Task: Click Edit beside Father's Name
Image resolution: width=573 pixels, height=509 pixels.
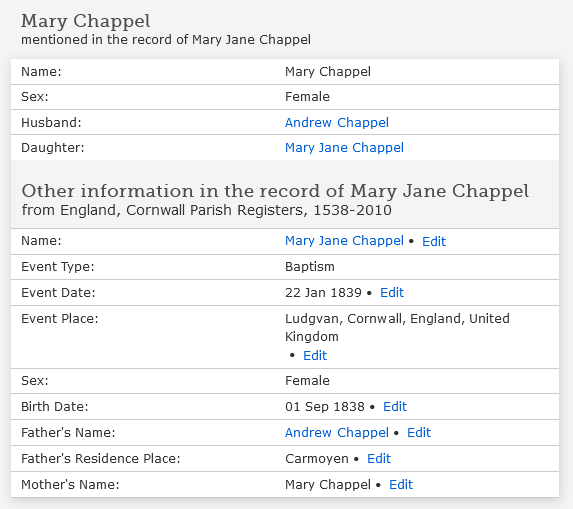Action: click(419, 432)
